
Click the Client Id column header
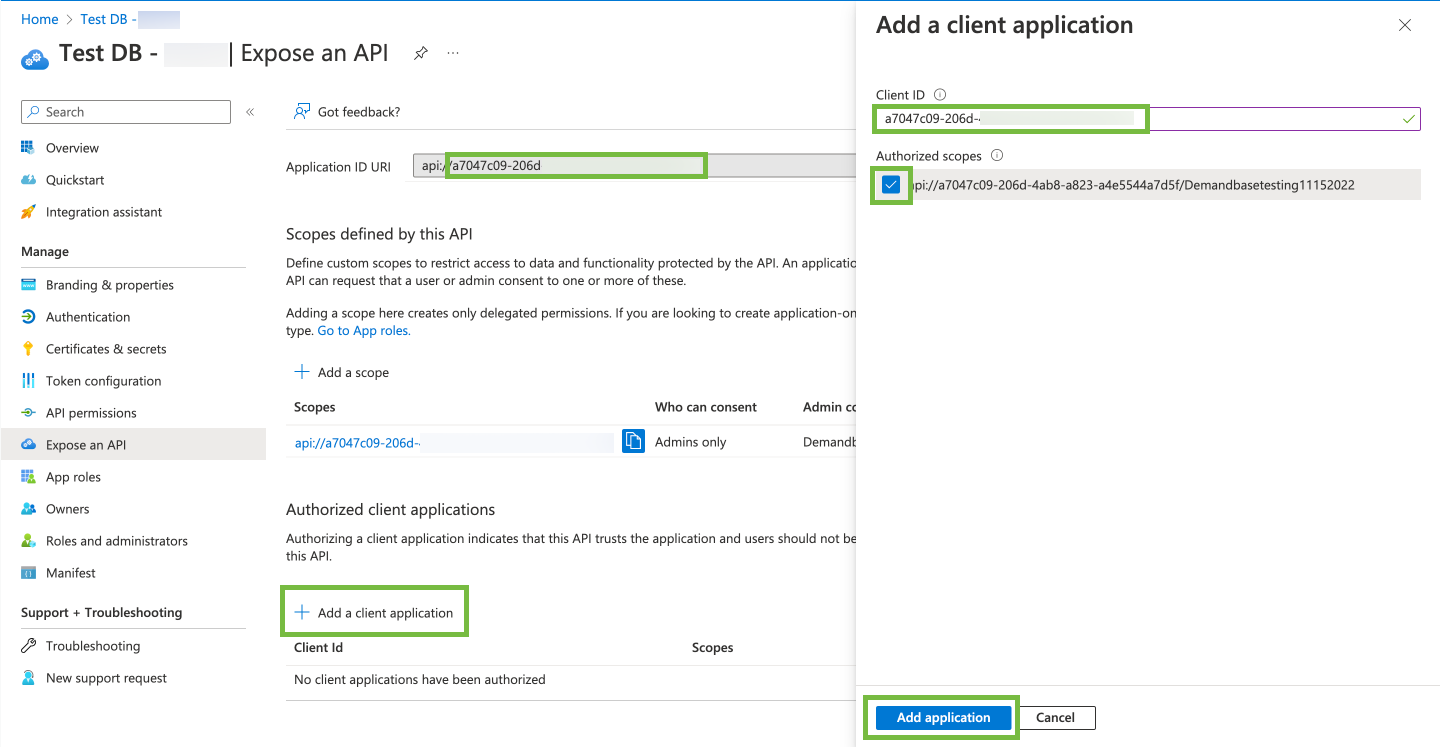pos(318,647)
